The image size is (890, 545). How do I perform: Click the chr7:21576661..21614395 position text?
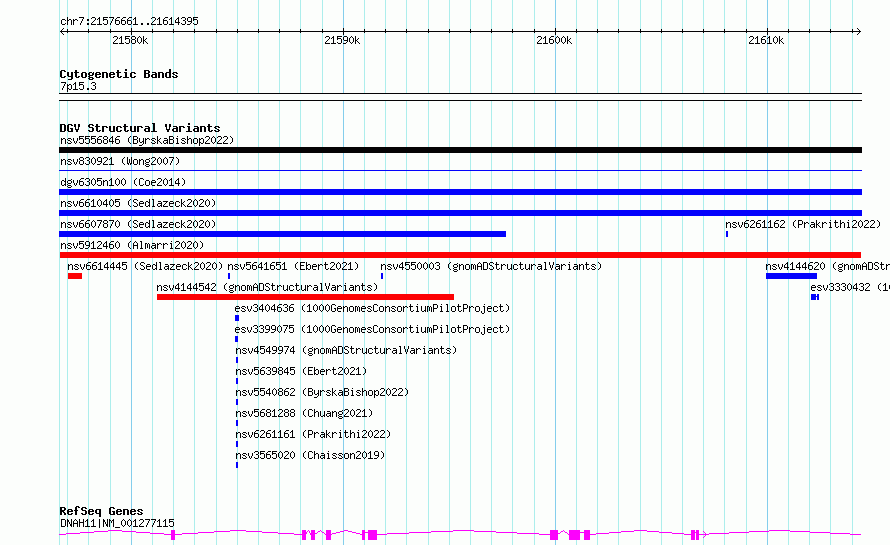click(x=129, y=21)
